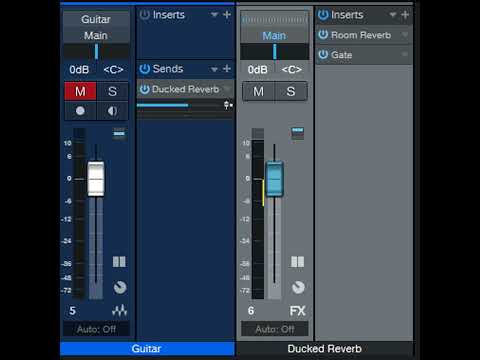Solo the Ducked Reverb channel
This screenshot has height=360, width=480.
[x=291, y=91]
